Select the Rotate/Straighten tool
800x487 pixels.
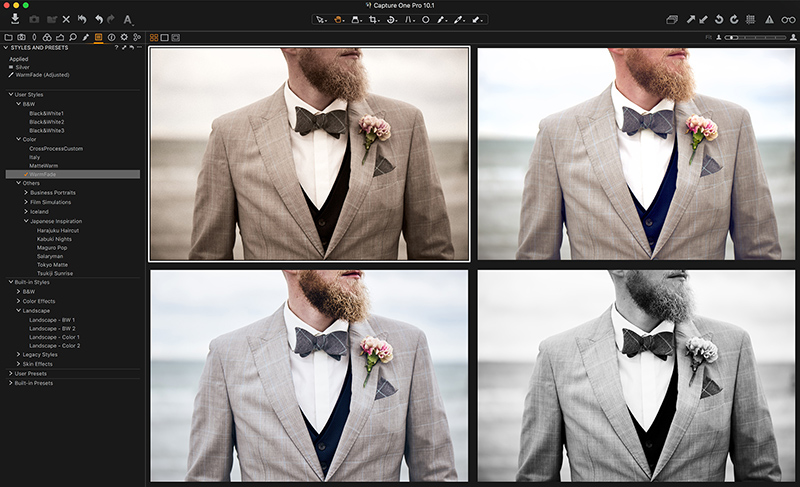click(391, 20)
